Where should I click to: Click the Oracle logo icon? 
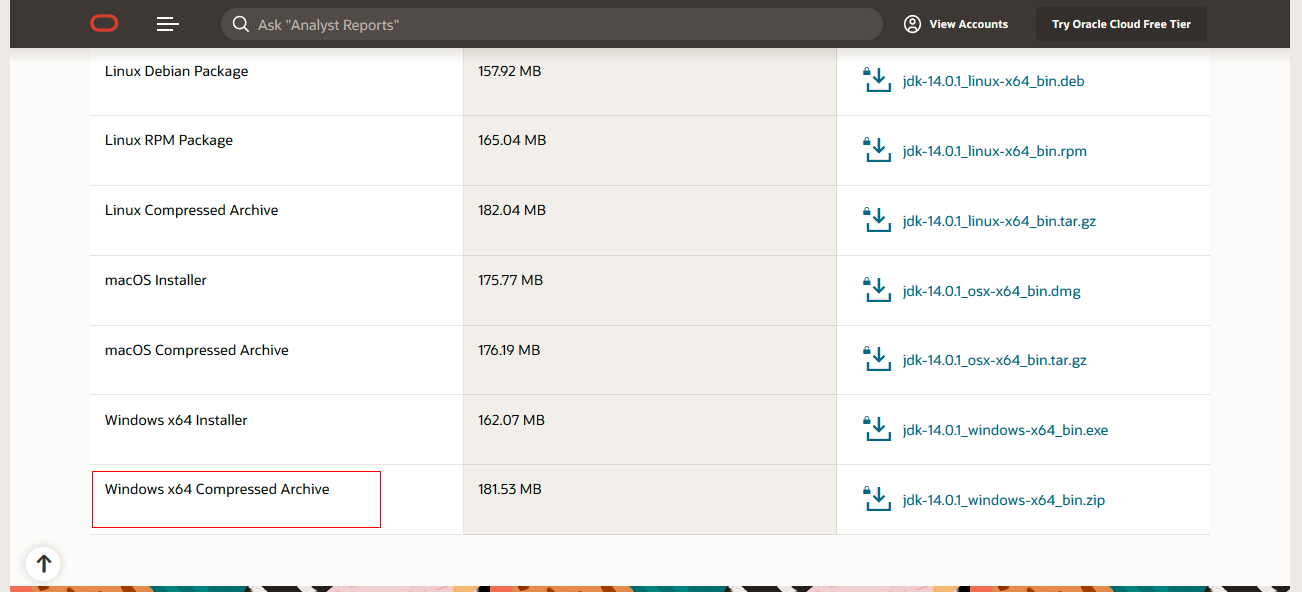[x=104, y=24]
